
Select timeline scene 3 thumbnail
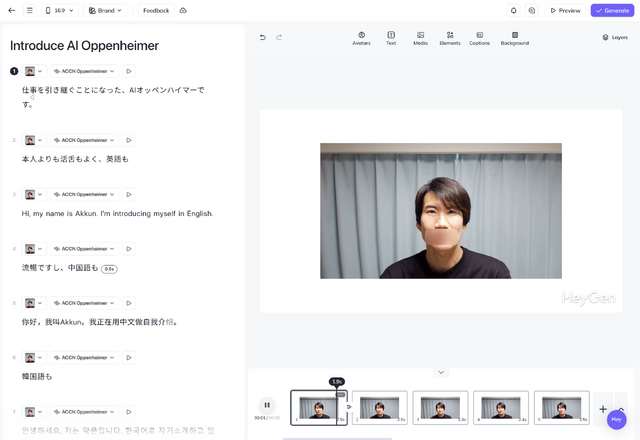[x=440, y=408]
